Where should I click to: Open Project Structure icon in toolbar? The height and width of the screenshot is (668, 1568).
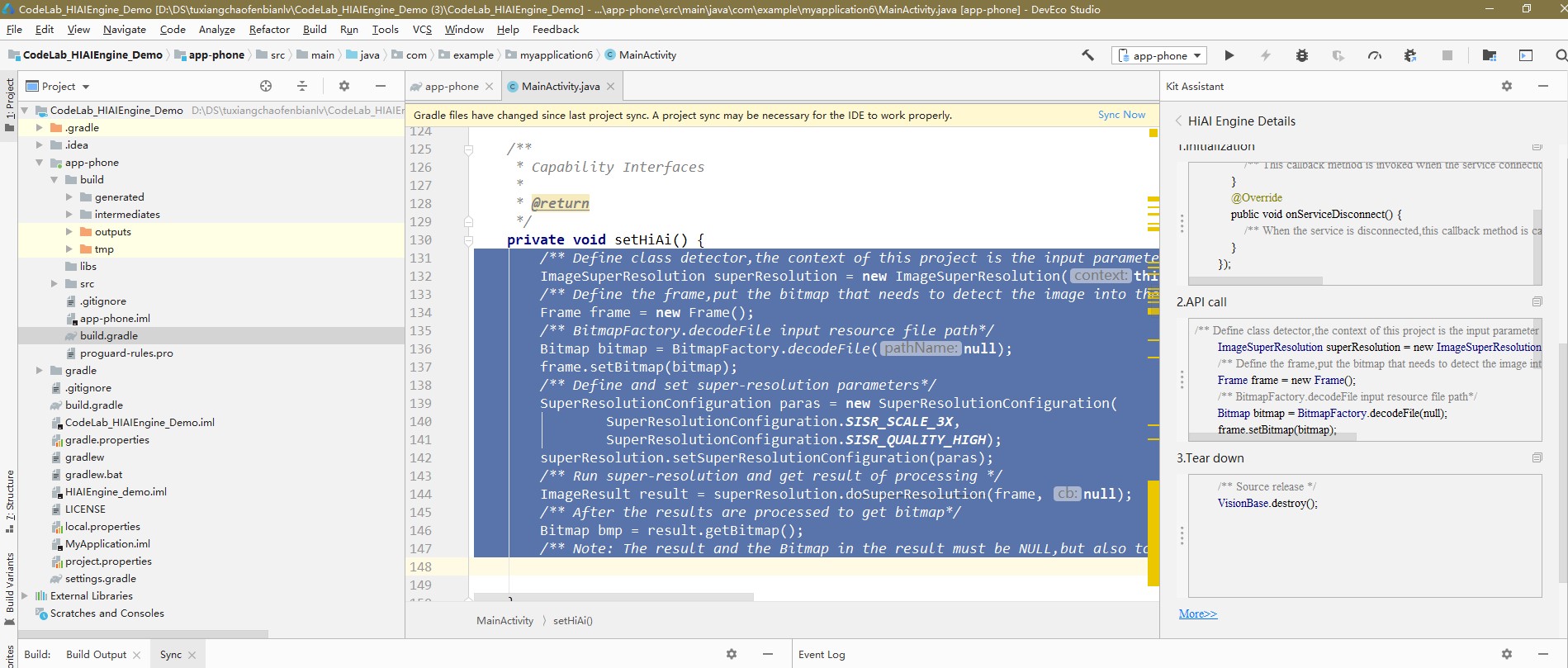click(1490, 55)
